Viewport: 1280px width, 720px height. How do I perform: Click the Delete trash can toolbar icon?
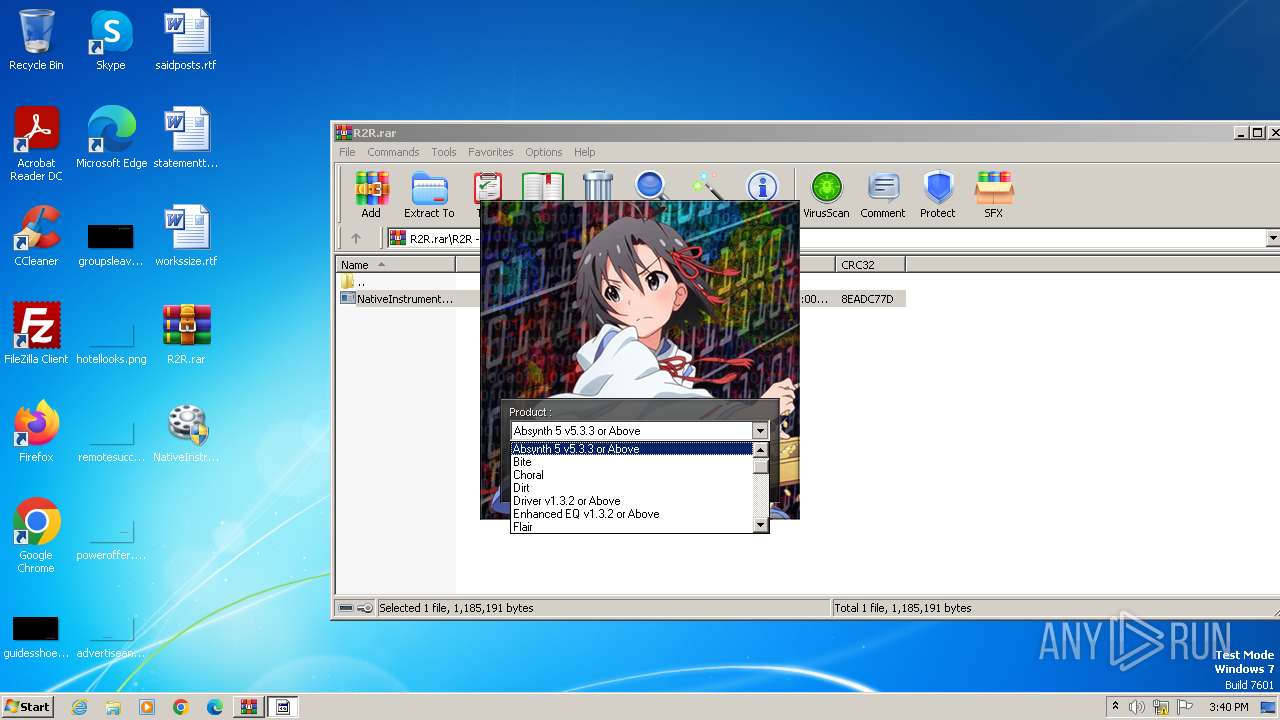point(598,187)
